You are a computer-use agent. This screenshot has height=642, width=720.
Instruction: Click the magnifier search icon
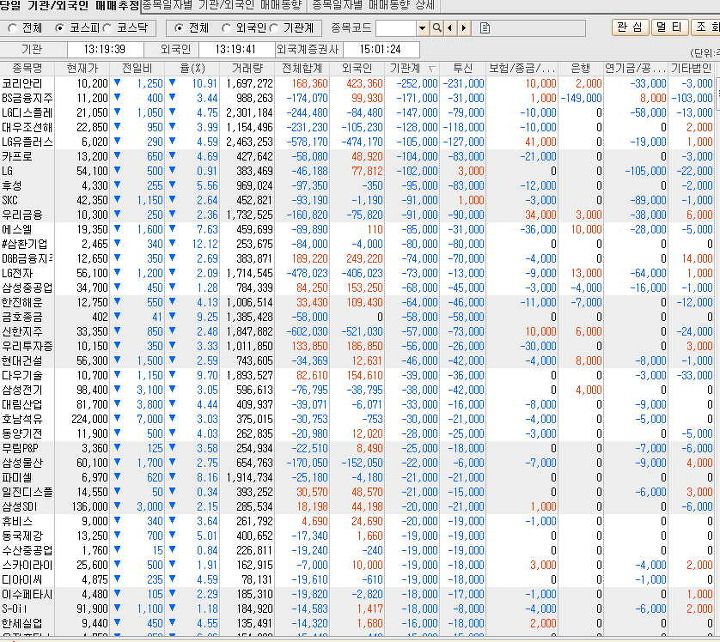click(437, 28)
